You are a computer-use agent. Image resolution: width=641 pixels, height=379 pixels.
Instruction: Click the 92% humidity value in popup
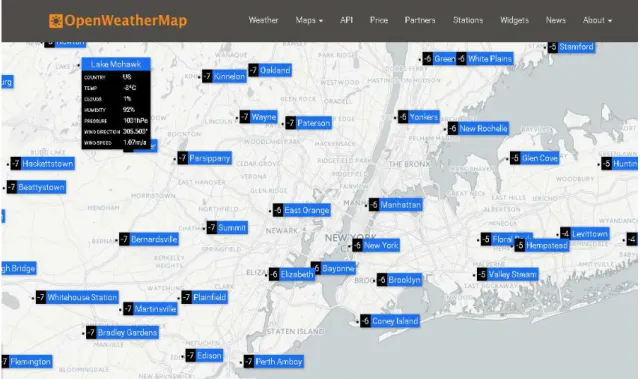[128, 110]
